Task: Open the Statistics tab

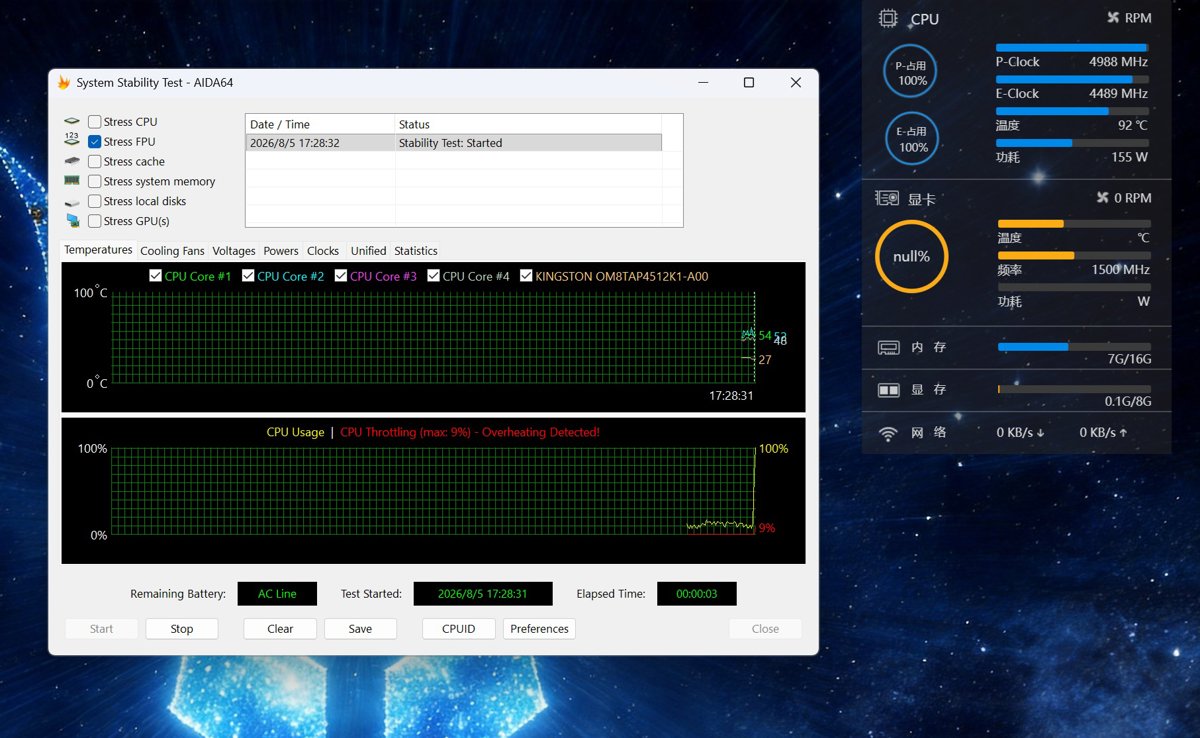Action: tap(416, 251)
